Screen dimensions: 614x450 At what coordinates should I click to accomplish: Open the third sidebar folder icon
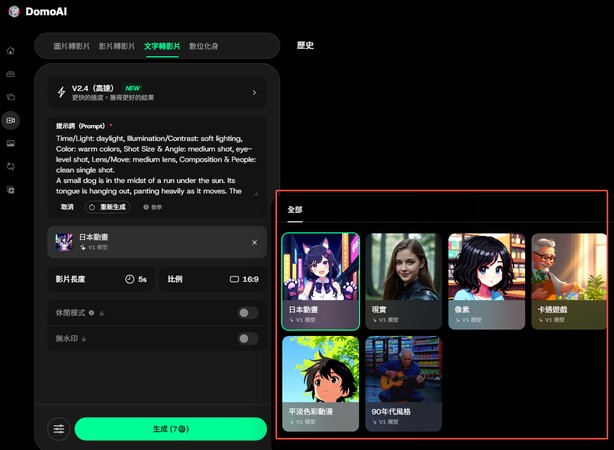pyautogui.click(x=11, y=97)
